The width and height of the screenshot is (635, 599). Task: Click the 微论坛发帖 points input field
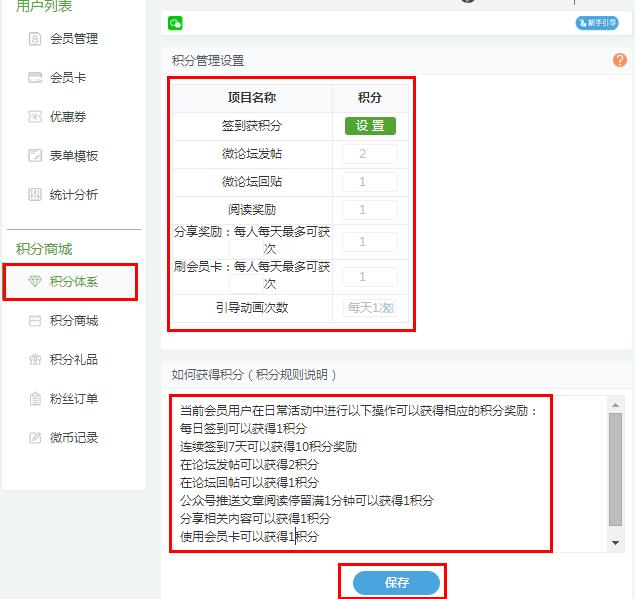tap(370, 154)
